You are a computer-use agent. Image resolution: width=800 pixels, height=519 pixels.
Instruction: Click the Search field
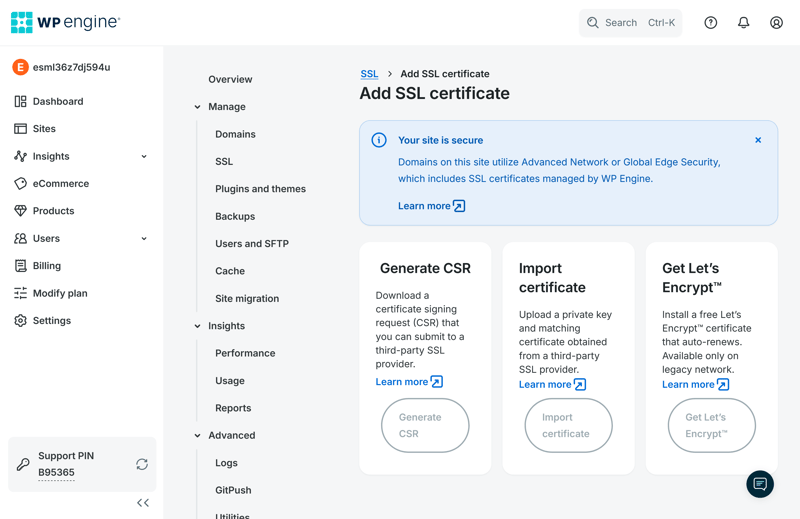[x=630, y=22]
